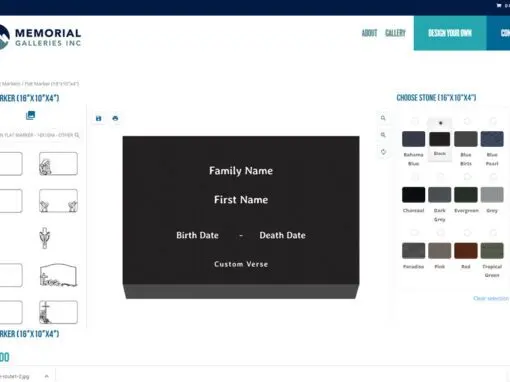Click the save design icon

(x=99, y=118)
